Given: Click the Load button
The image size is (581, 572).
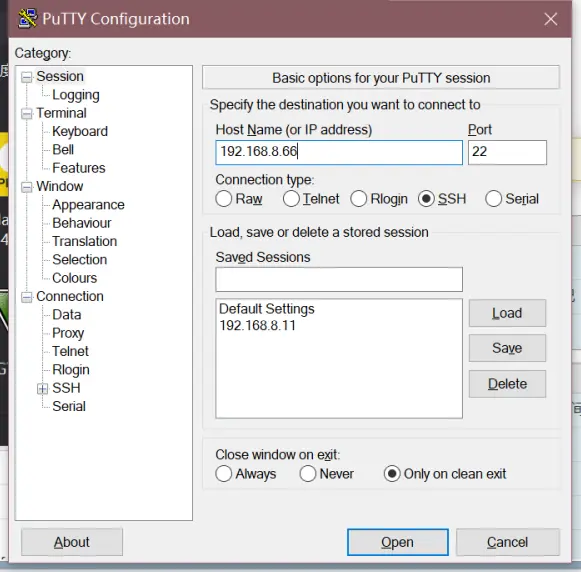Looking at the screenshot, I should click(507, 313).
